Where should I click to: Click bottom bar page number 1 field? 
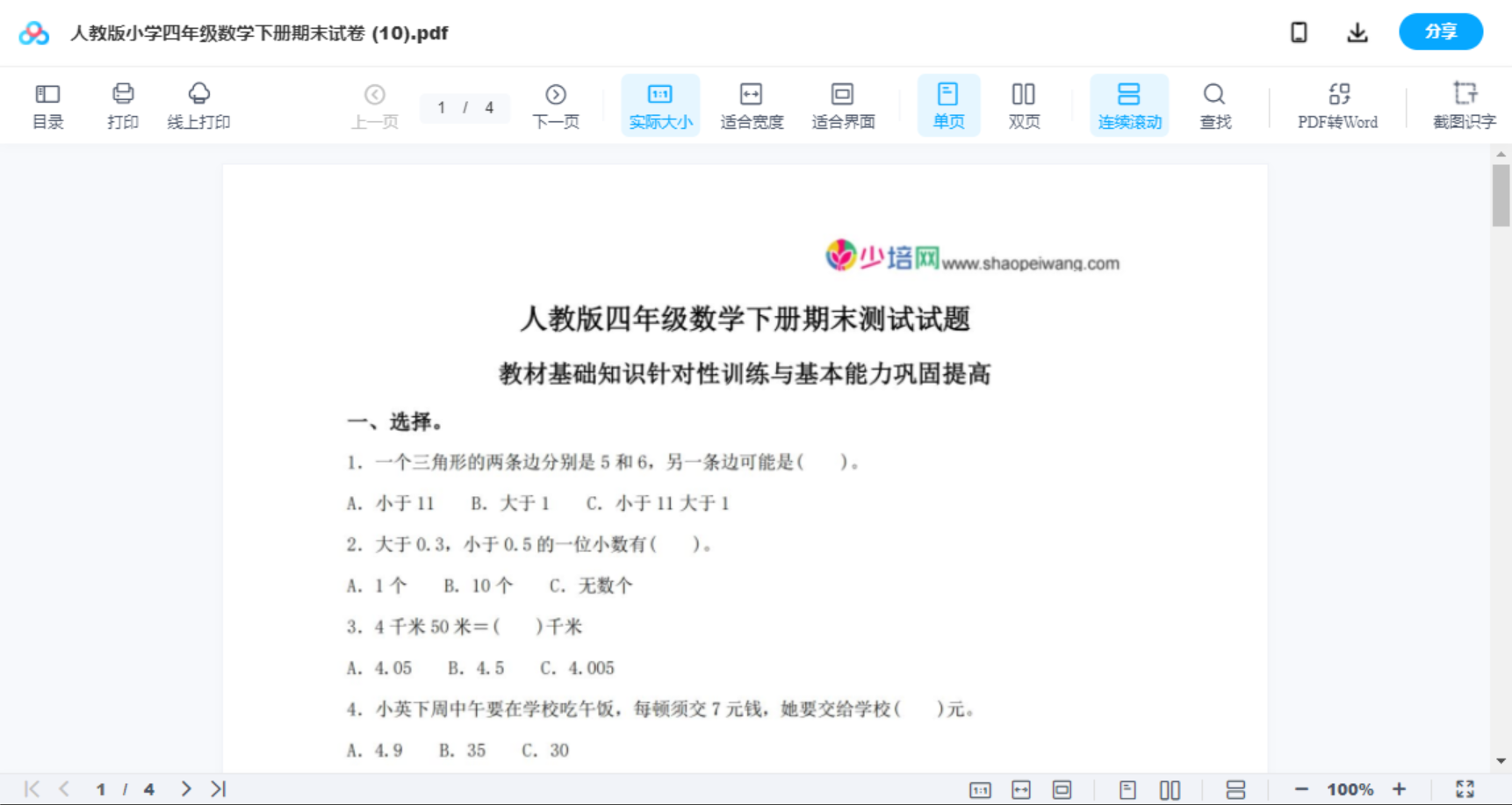click(101, 789)
